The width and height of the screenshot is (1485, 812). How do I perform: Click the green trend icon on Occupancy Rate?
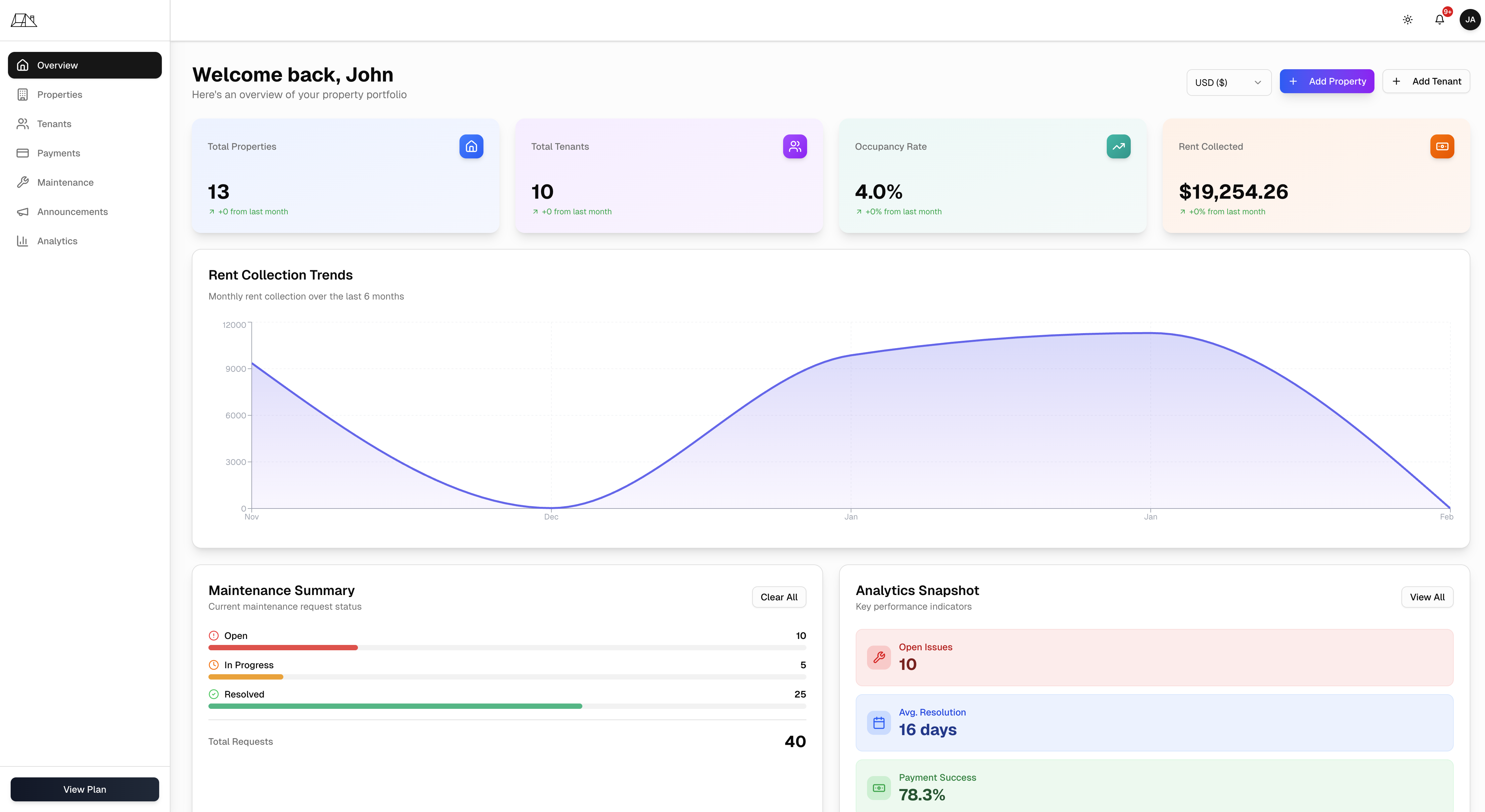pyautogui.click(x=1118, y=146)
